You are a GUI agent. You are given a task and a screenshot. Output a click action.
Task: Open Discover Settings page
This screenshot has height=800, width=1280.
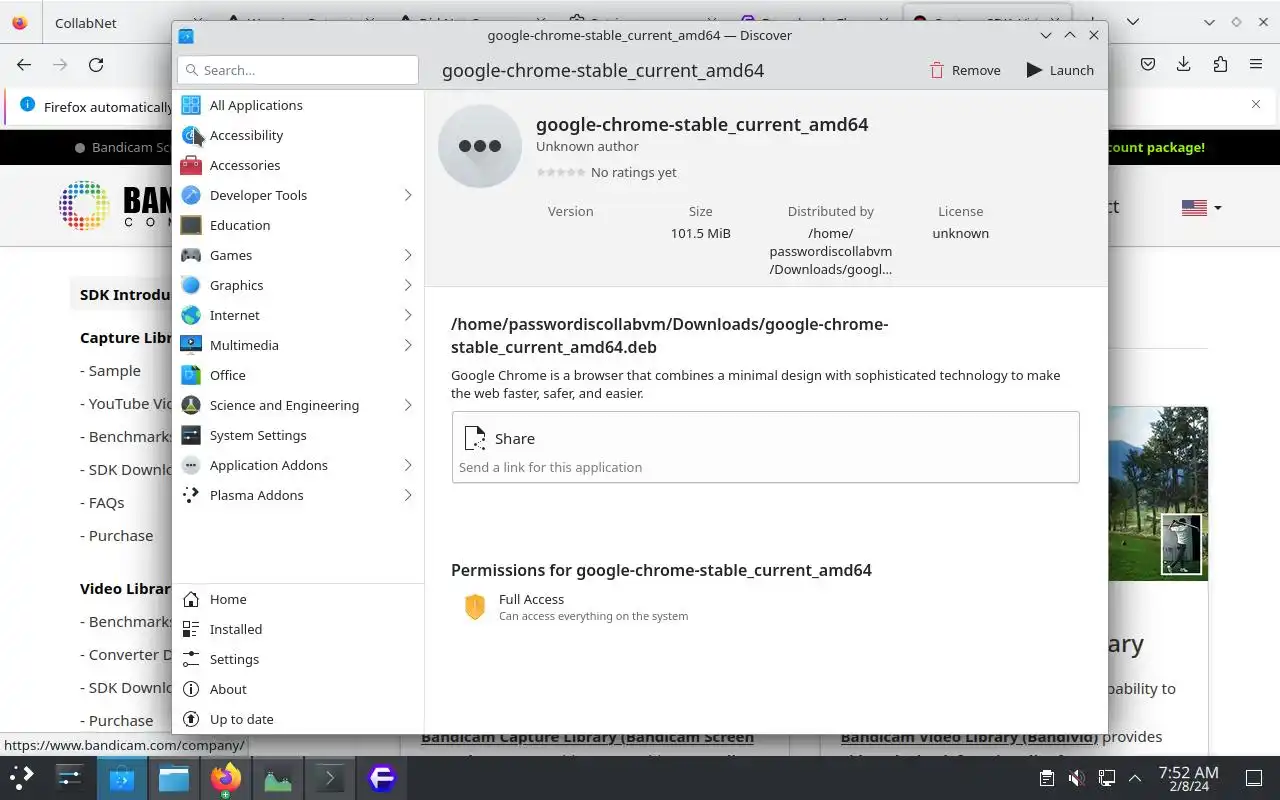[298, 659]
